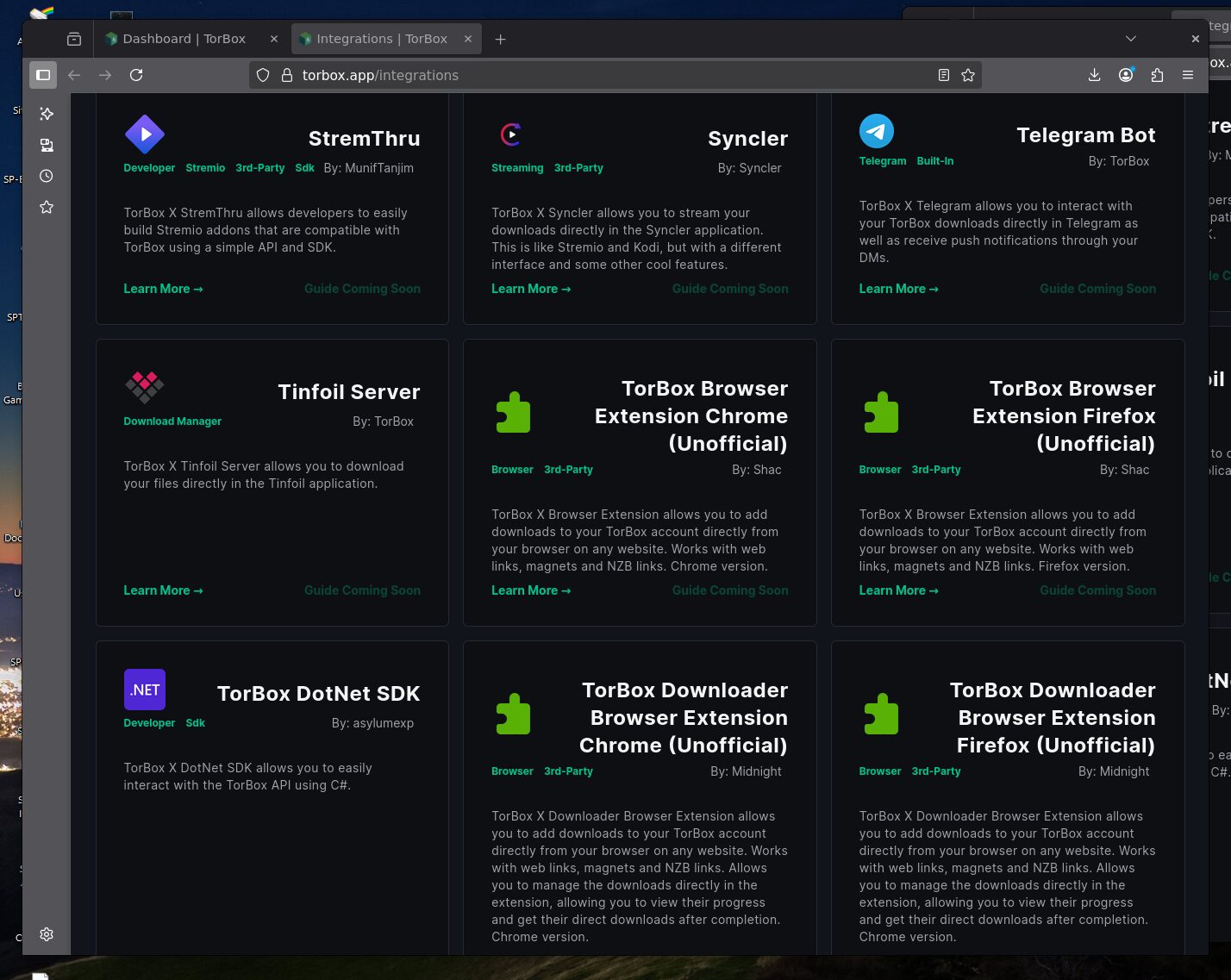Click 'By: Shac' on Chrome extension card

pos(757,470)
